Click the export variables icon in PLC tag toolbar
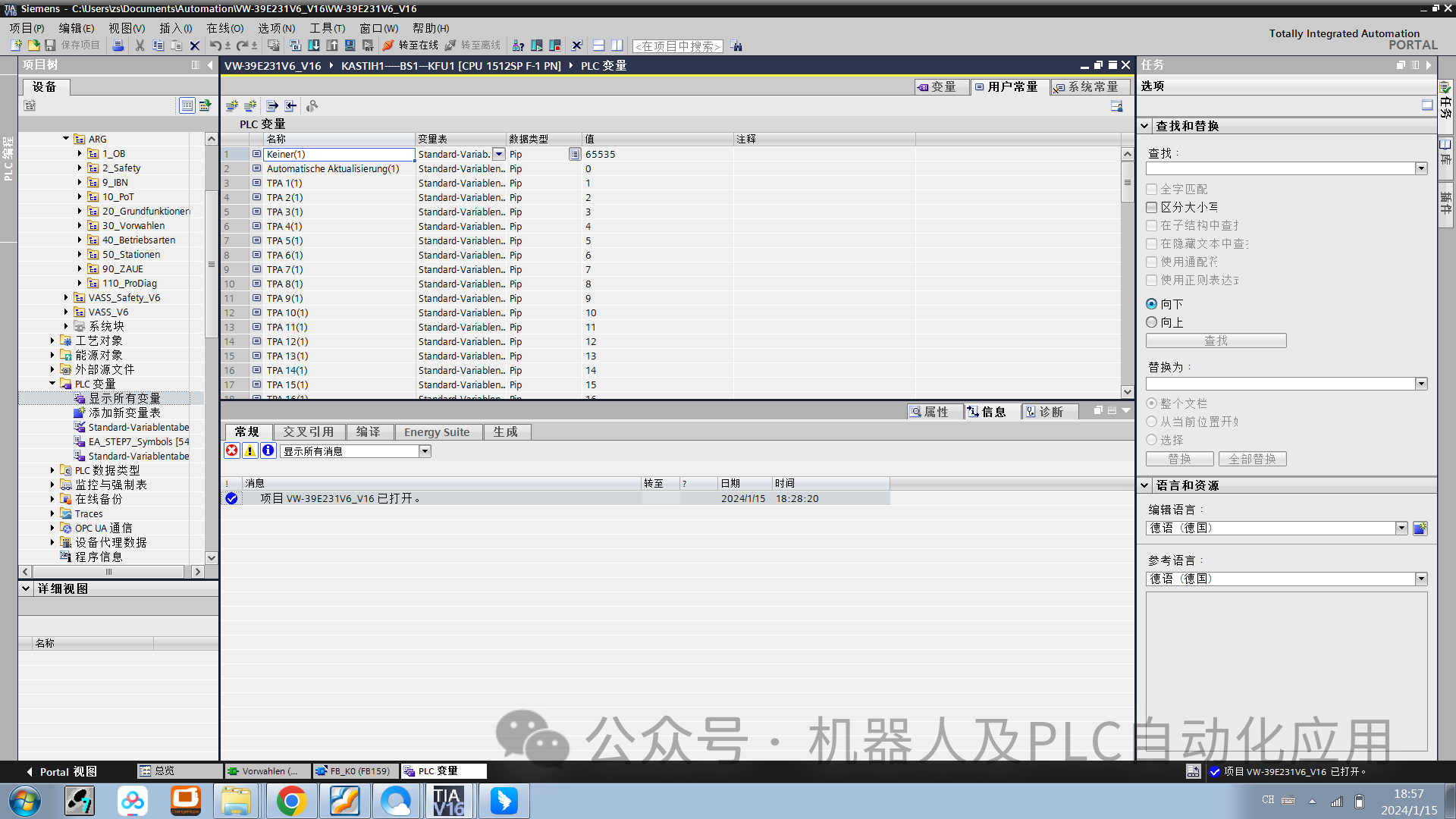 [272, 106]
